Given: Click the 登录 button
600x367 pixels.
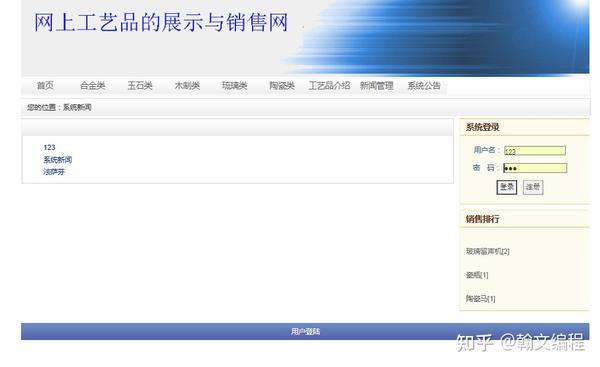Looking at the screenshot, I should click(x=507, y=187).
